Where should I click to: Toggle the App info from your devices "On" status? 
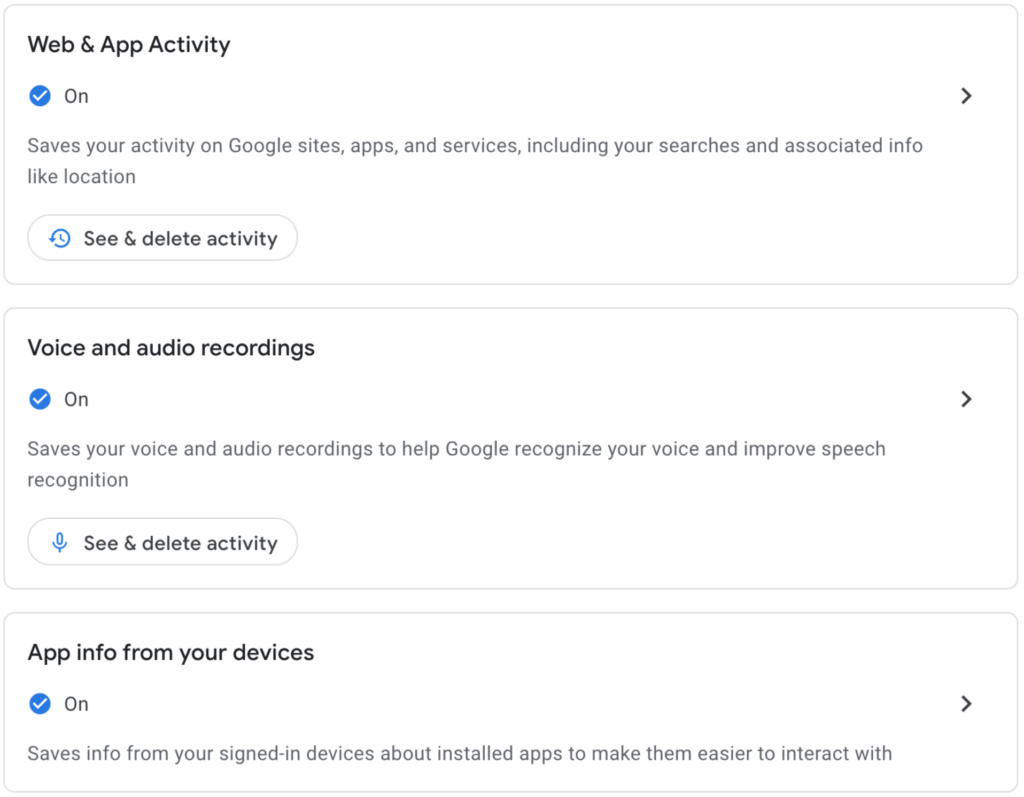(77, 704)
